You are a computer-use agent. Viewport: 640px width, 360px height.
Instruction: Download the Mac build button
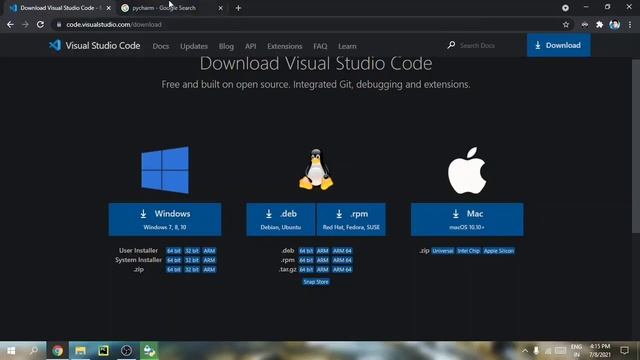[x=467, y=219]
